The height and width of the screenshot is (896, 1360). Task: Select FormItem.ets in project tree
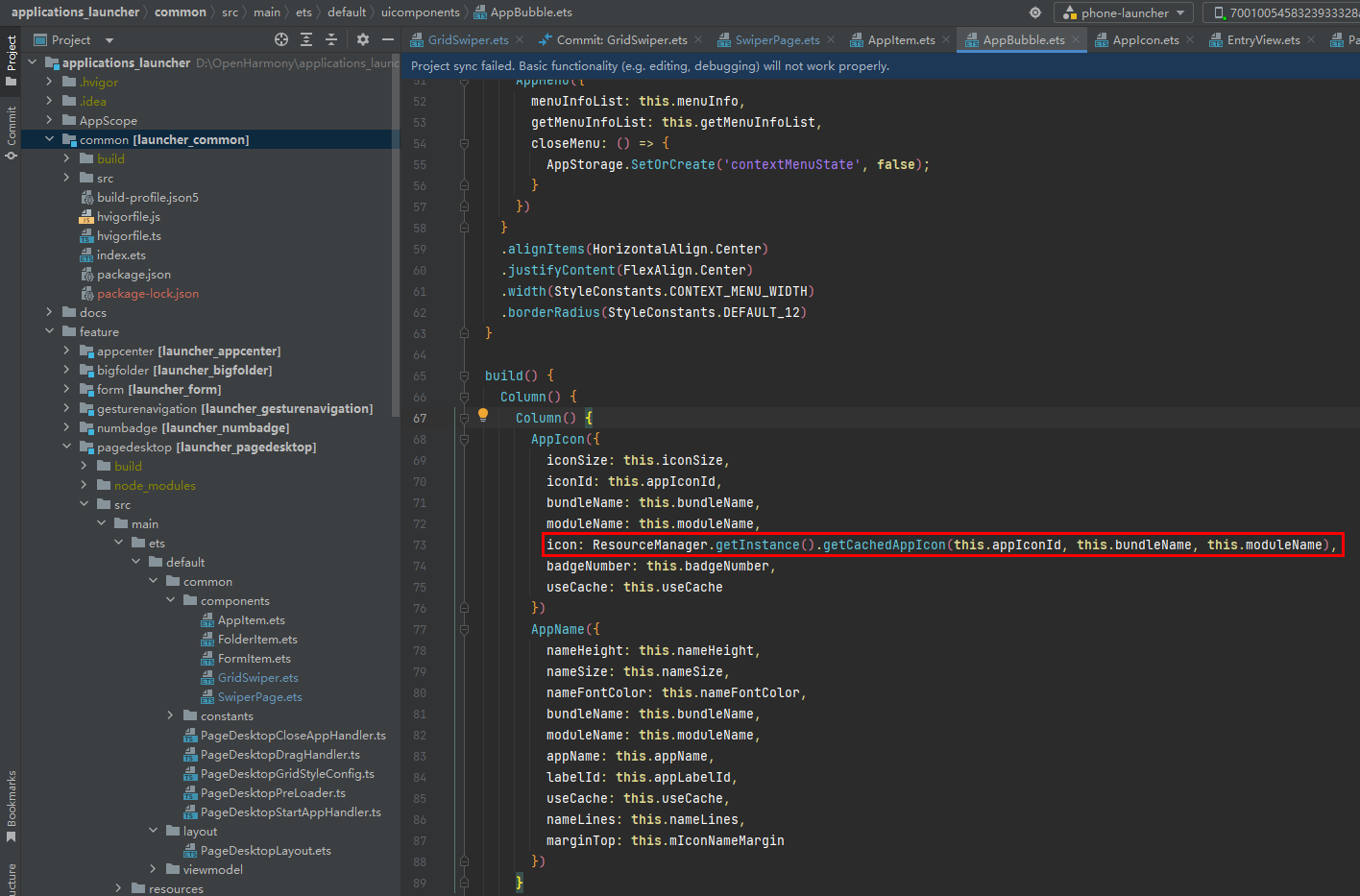[254, 658]
